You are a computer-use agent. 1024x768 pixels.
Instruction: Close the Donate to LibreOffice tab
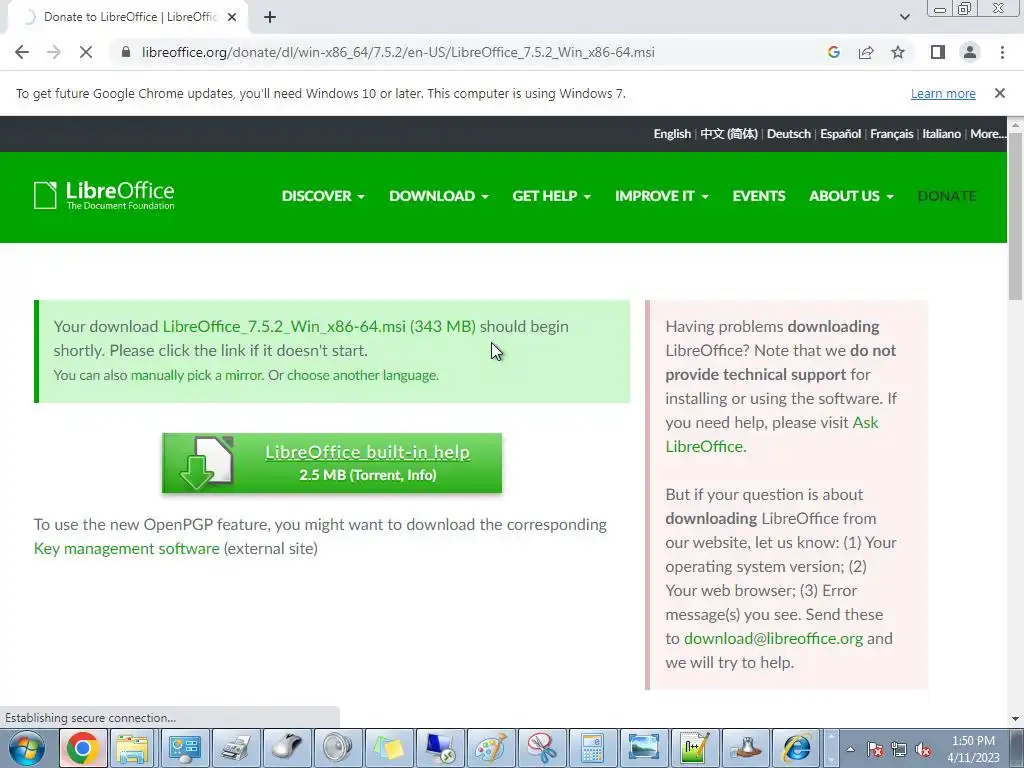pyautogui.click(x=232, y=17)
